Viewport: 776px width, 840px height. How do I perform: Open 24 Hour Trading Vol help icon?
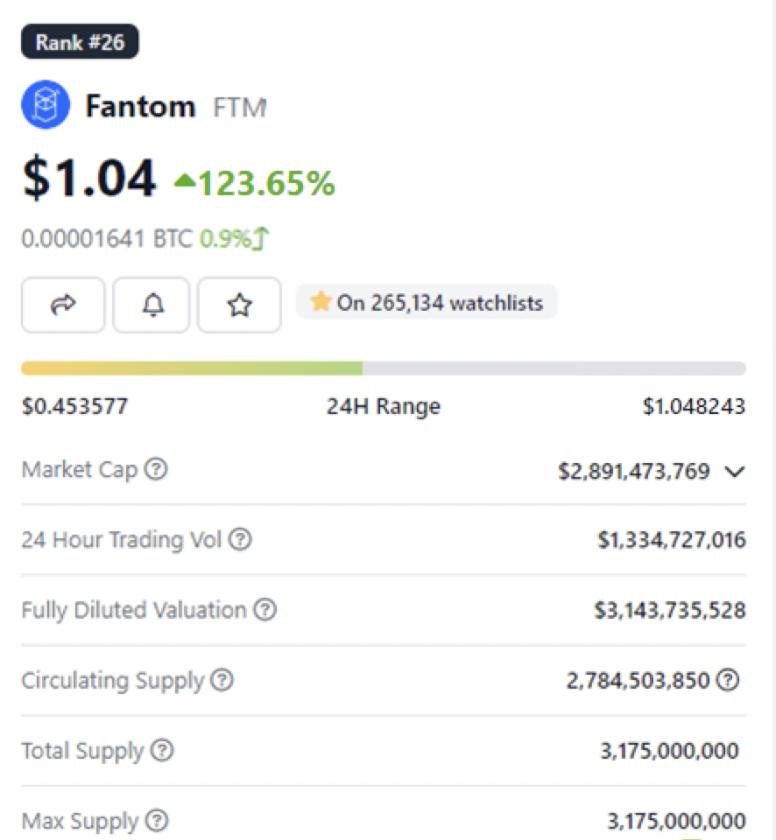[x=240, y=539]
